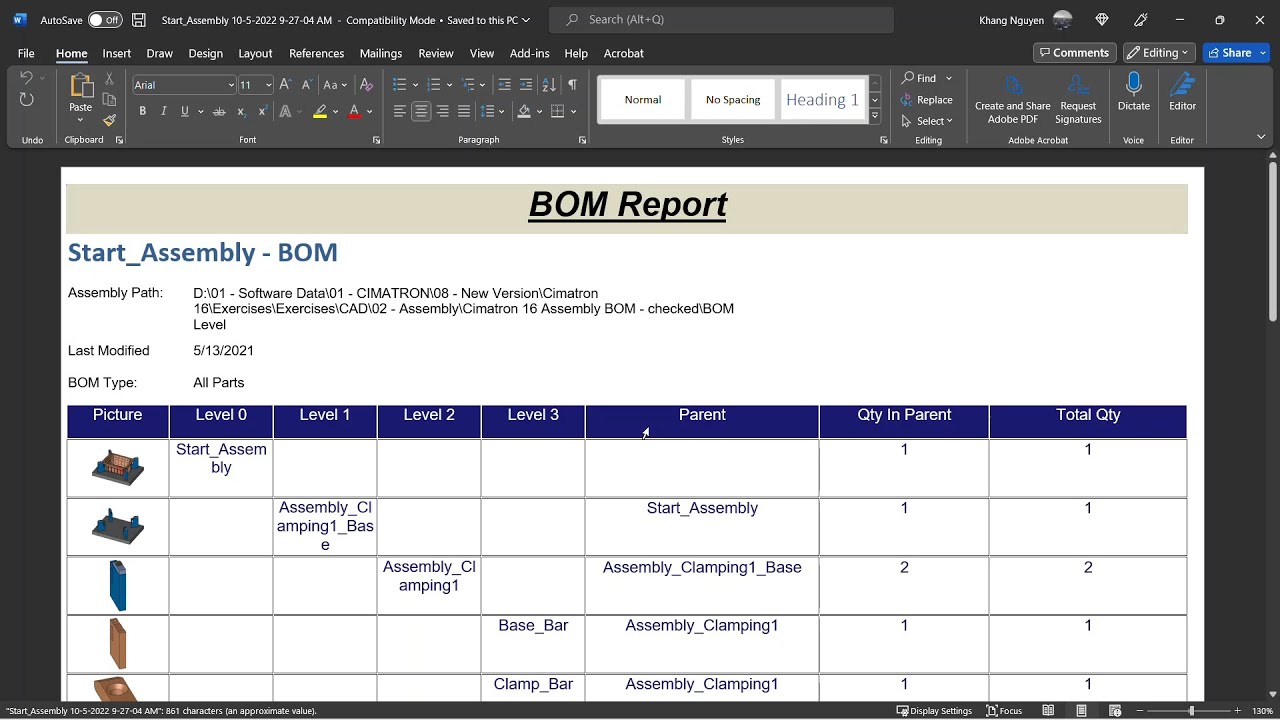This screenshot has height=720, width=1280.
Task: Apply strikethrough formatting
Action: click(219, 112)
